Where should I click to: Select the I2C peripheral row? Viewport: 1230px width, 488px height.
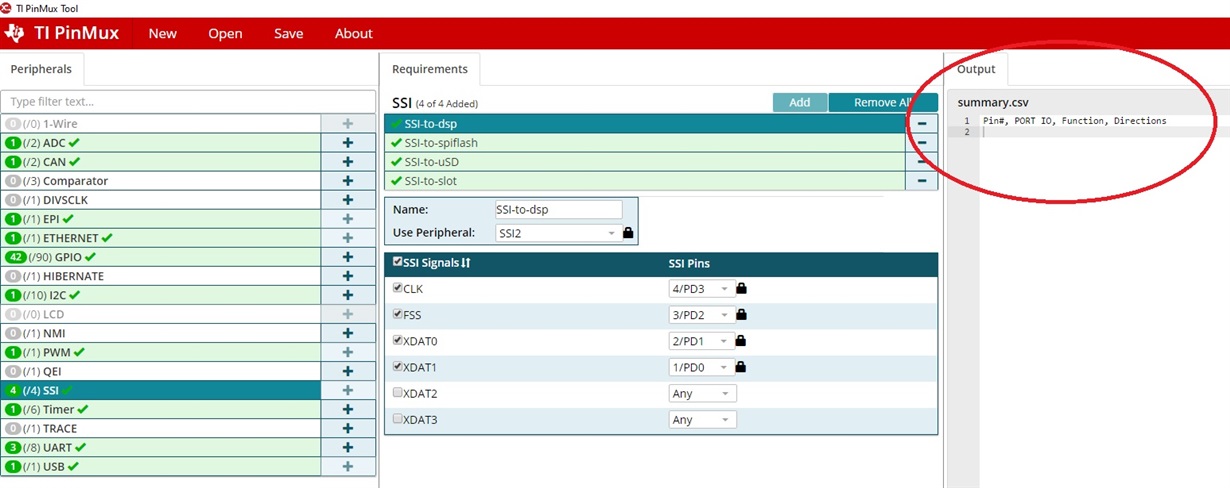[x=161, y=295]
